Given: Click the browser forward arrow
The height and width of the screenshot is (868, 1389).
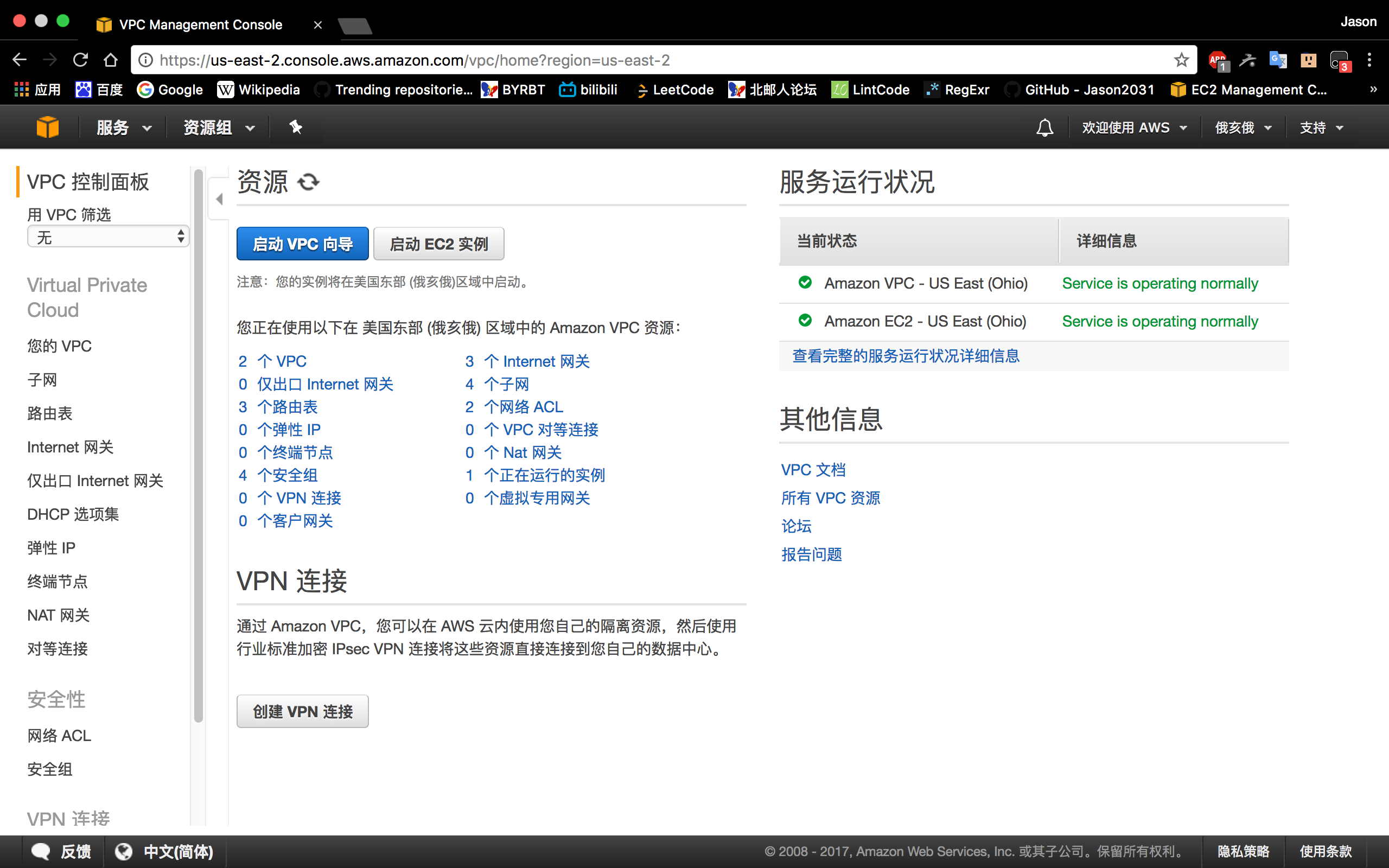Looking at the screenshot, I should (x=50, y=60).
